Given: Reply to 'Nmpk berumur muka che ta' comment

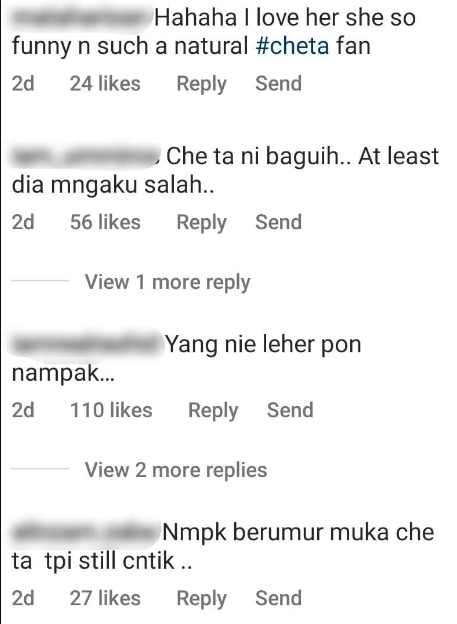Looking at the screenshot, I should [x=201, y=599].
